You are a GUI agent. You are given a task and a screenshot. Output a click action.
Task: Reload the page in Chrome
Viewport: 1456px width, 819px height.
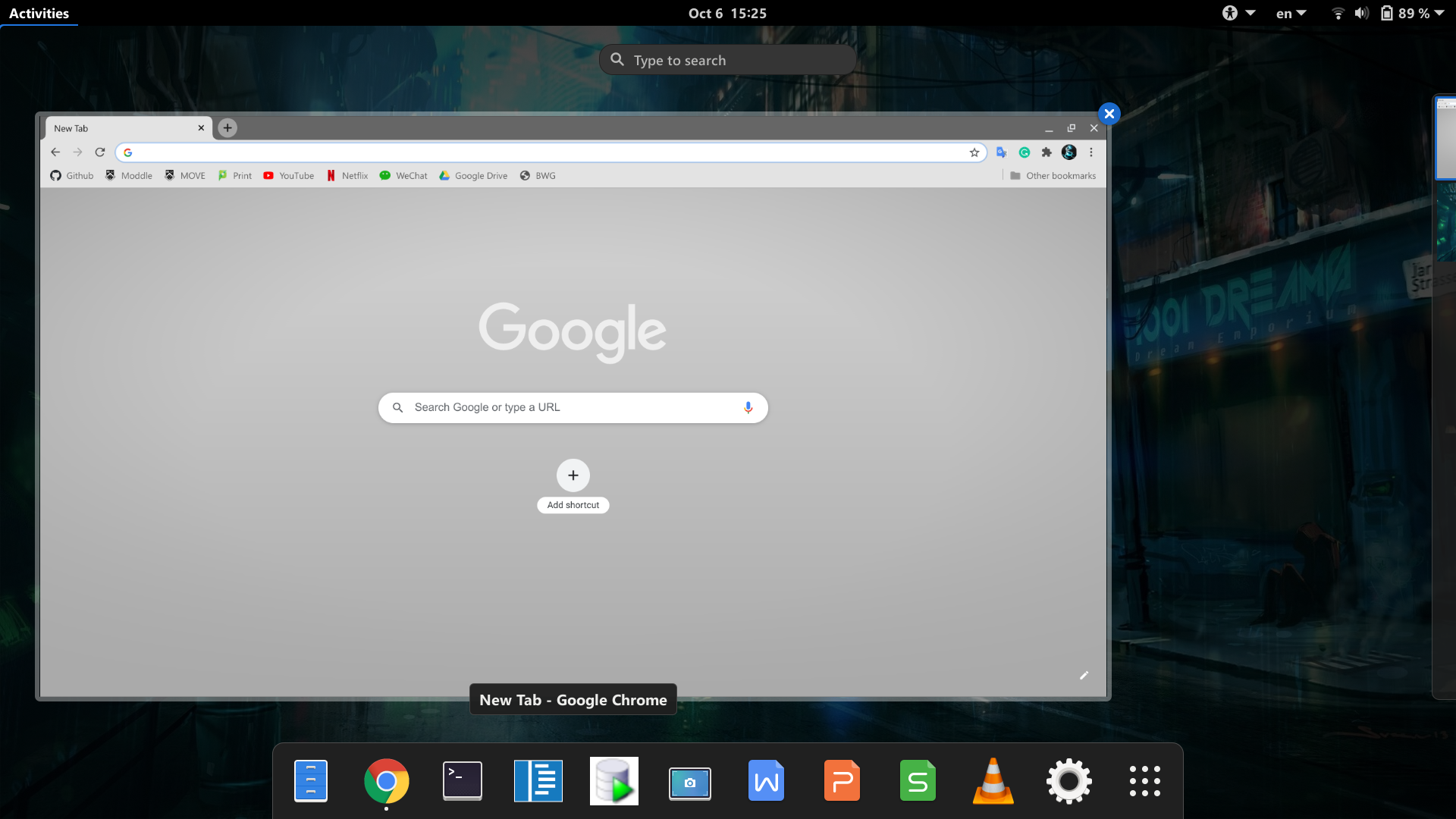99,152
